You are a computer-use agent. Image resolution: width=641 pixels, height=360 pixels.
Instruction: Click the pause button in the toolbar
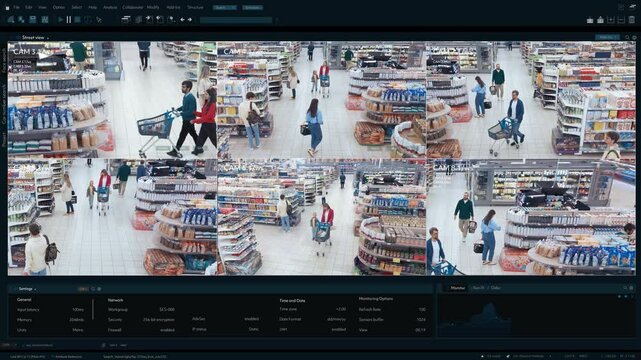point(69,19)
